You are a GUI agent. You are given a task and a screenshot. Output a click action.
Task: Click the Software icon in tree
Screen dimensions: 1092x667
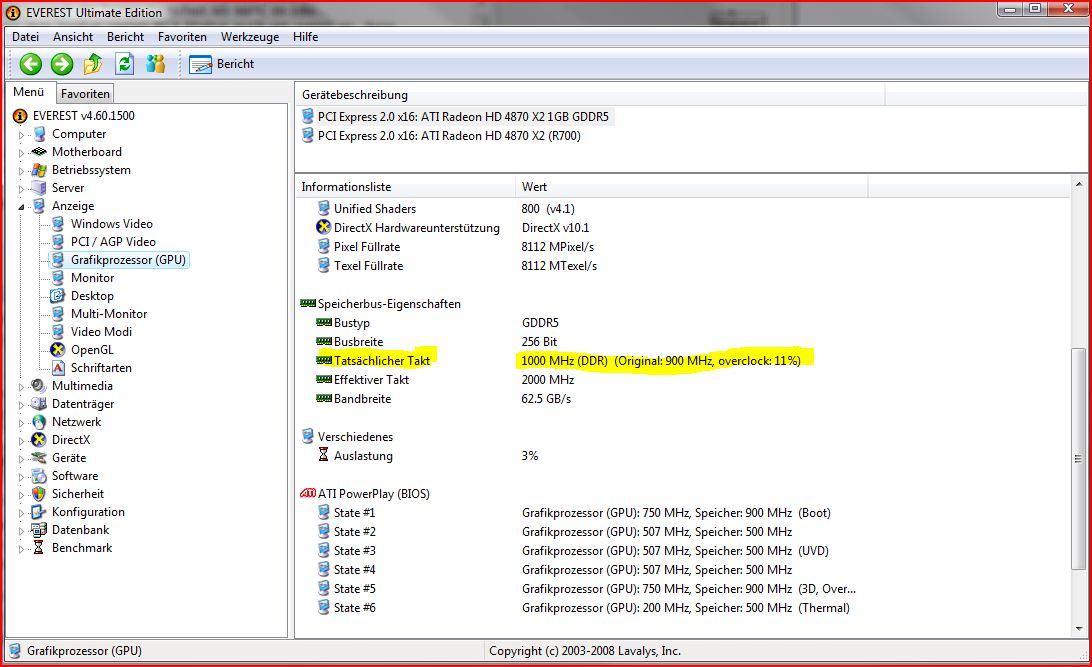click(39, 476)
